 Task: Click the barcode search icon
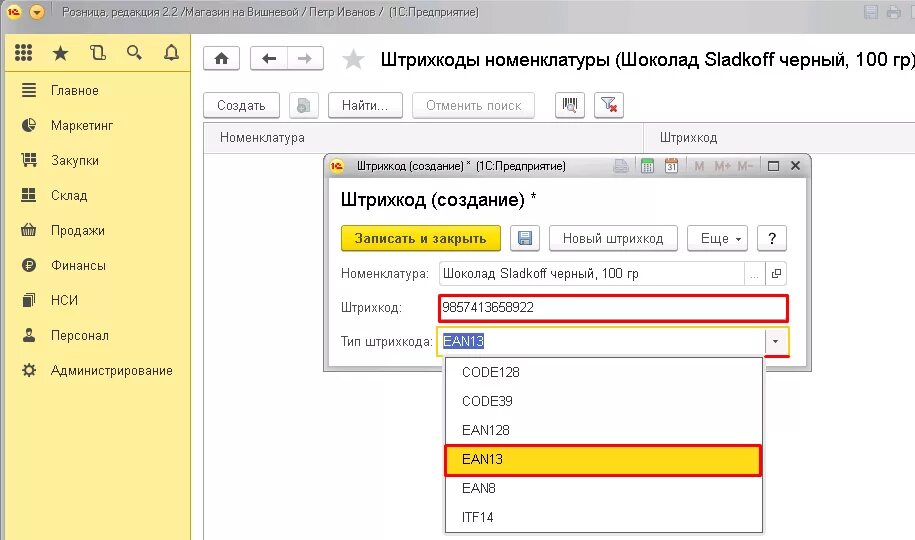570,105
